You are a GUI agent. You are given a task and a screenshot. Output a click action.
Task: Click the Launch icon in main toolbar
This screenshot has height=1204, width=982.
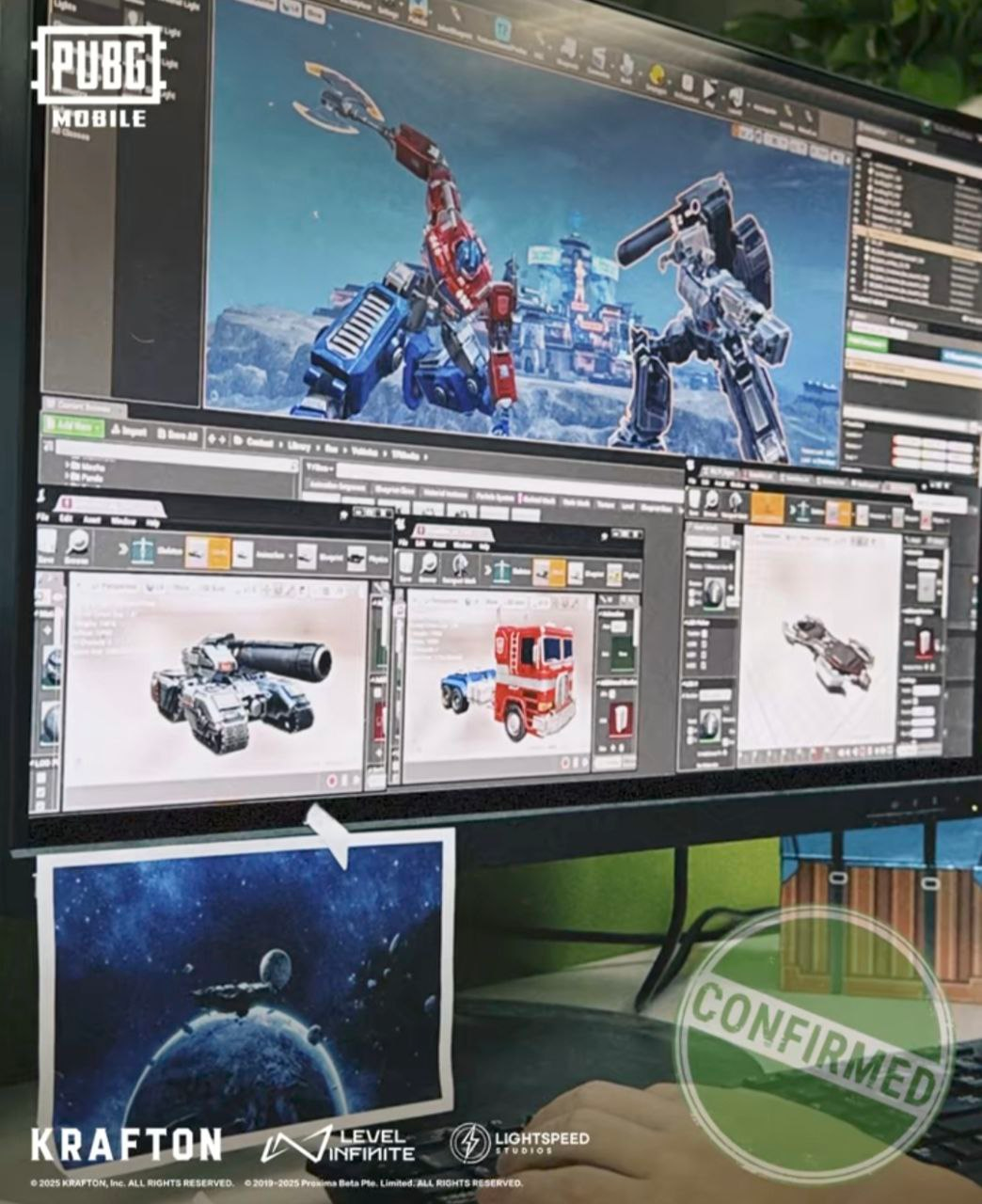[x=736, y=99]
